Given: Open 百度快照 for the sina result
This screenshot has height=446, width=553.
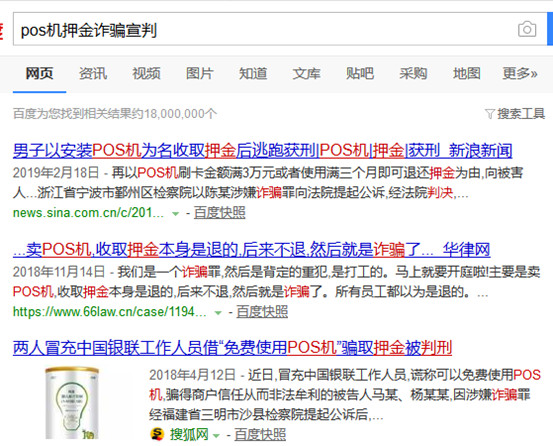Looking at the screenshot, I should click(219, 213).
